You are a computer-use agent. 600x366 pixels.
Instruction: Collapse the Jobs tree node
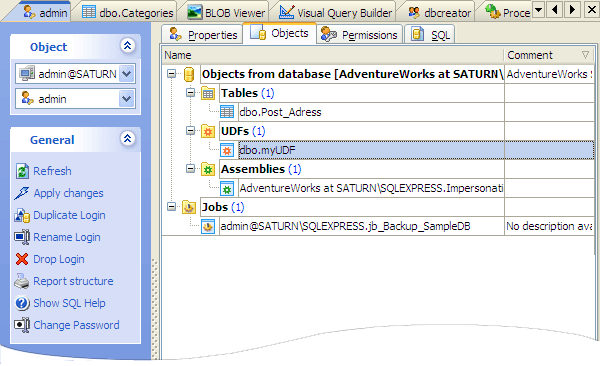point(171,207)
